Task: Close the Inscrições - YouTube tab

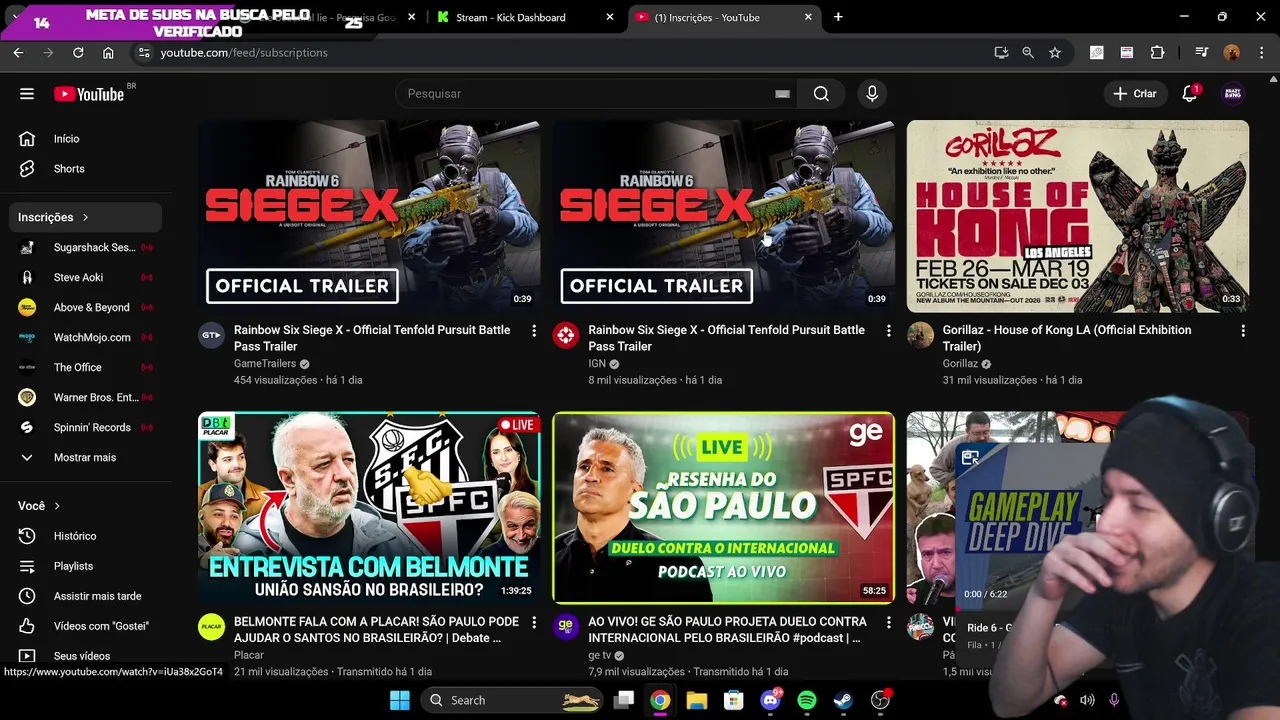Action: click(x=808, y=17)
